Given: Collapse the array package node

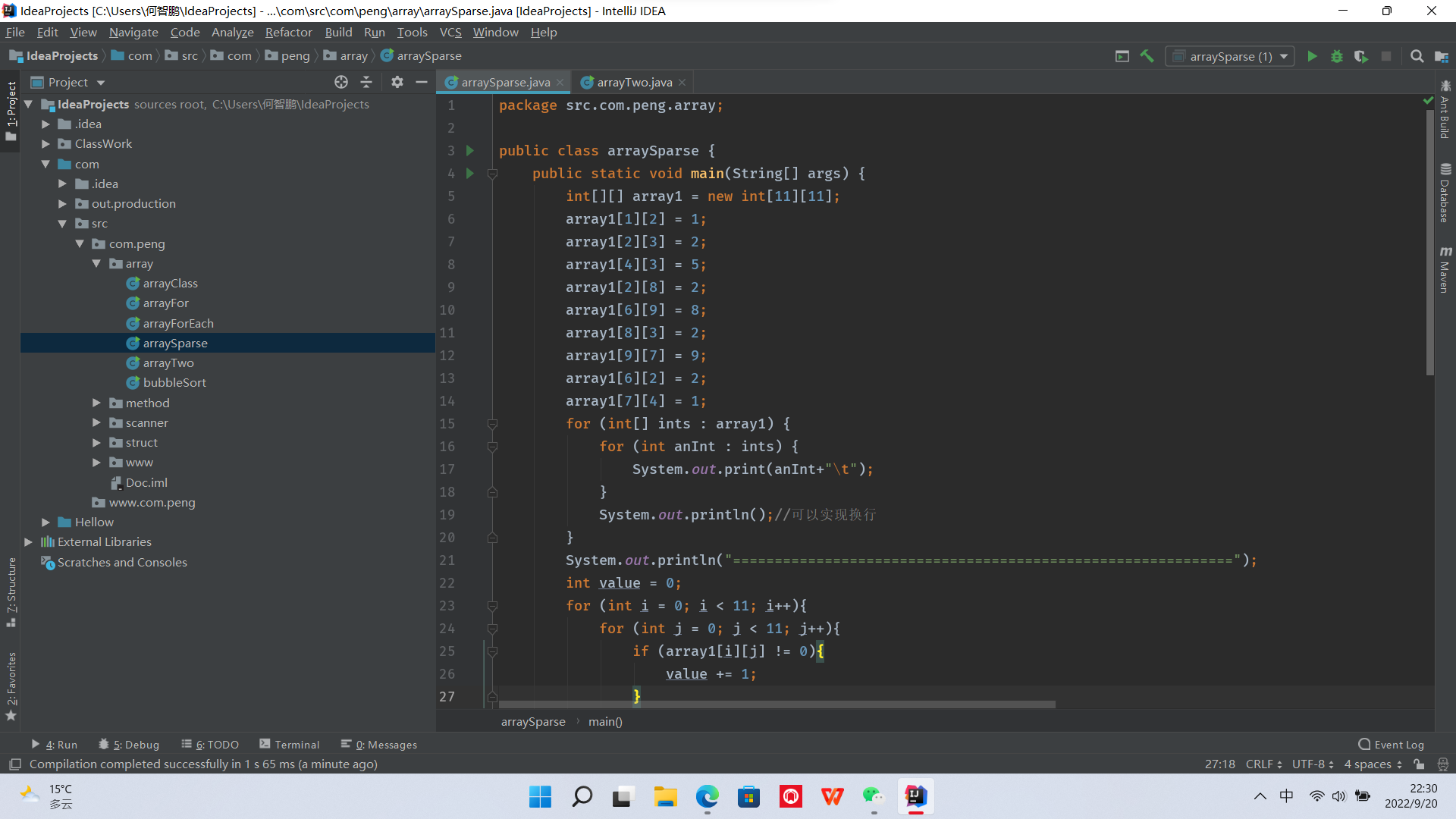Looking at the screenshot, I should click(x=96, y=264).
